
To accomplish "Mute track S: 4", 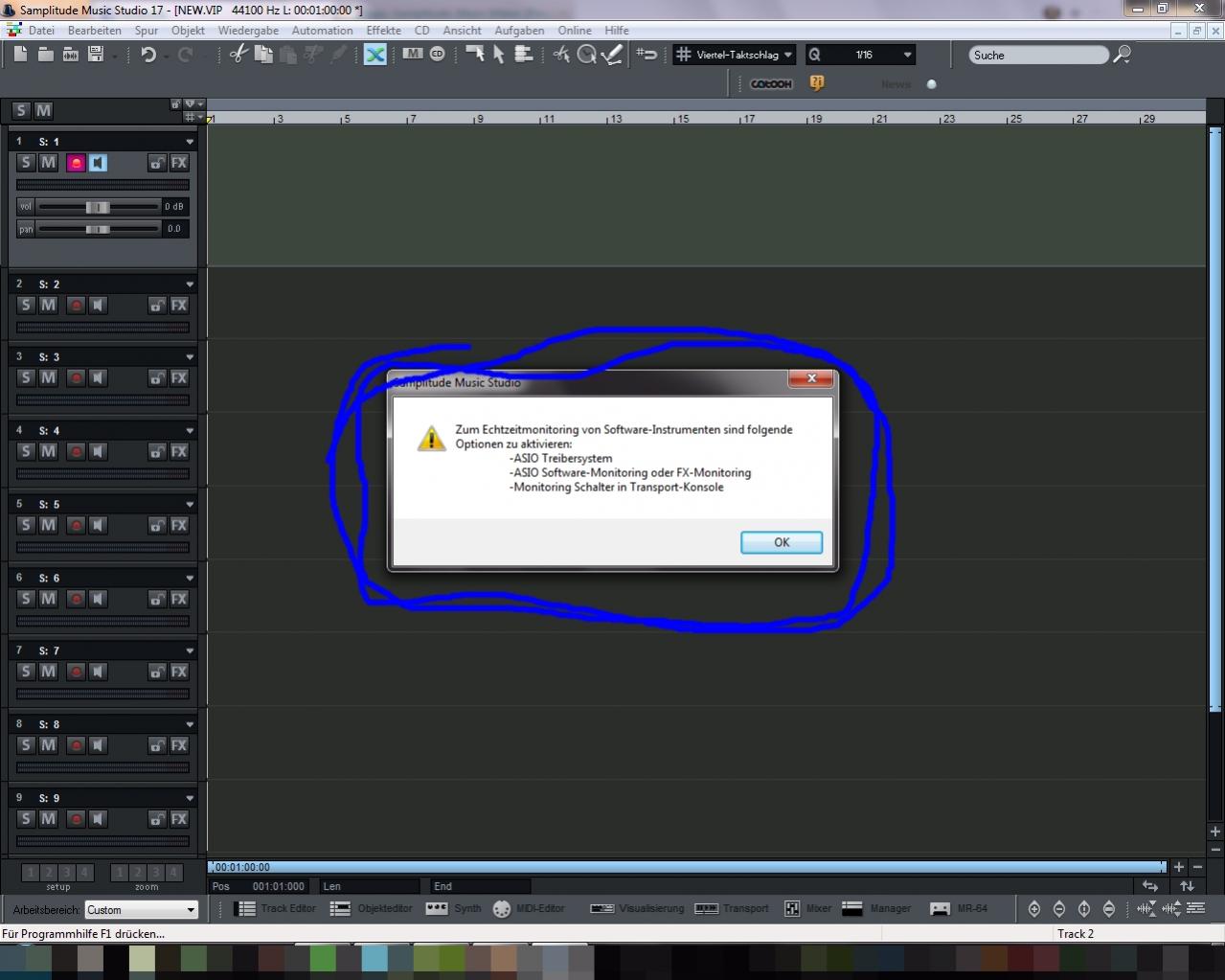I will tap(48, 451).
